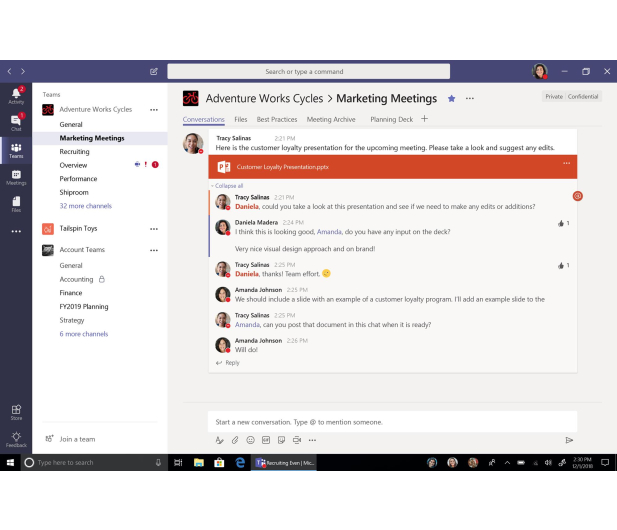Screen dimensions: 617x530
Task: Start a new chat with compose icon
Action: 154,71
